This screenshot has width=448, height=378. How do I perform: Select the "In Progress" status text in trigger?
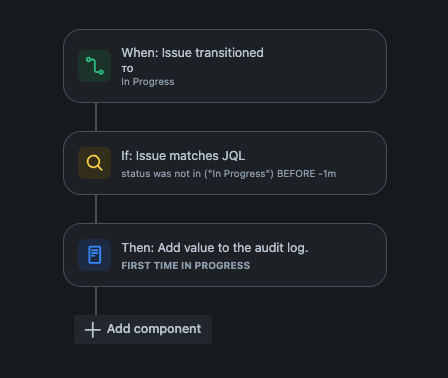pos(148,82)
